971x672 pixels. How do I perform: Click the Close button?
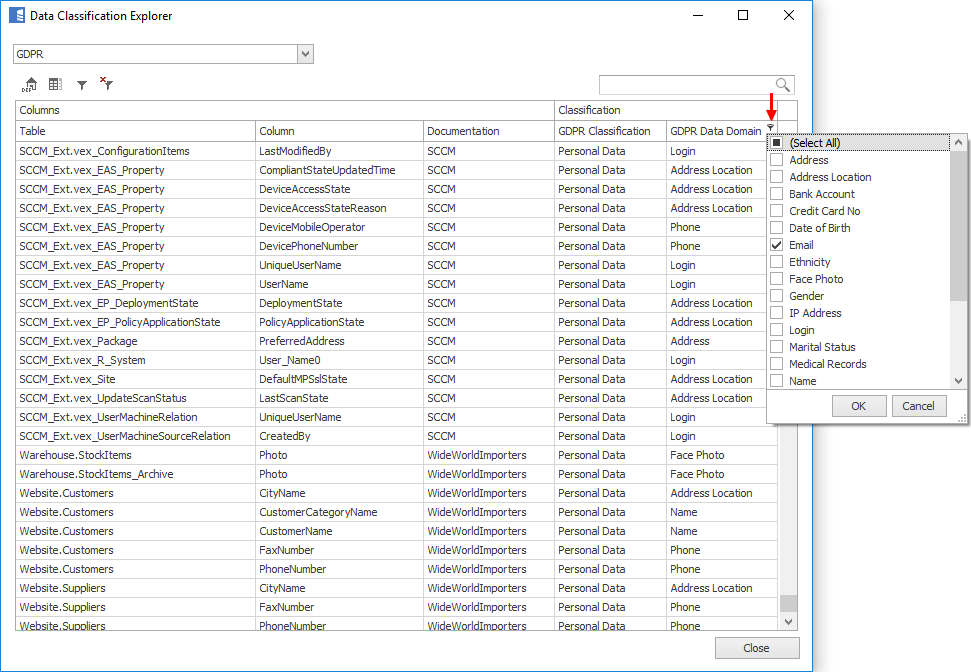click(x=756, y=648)
